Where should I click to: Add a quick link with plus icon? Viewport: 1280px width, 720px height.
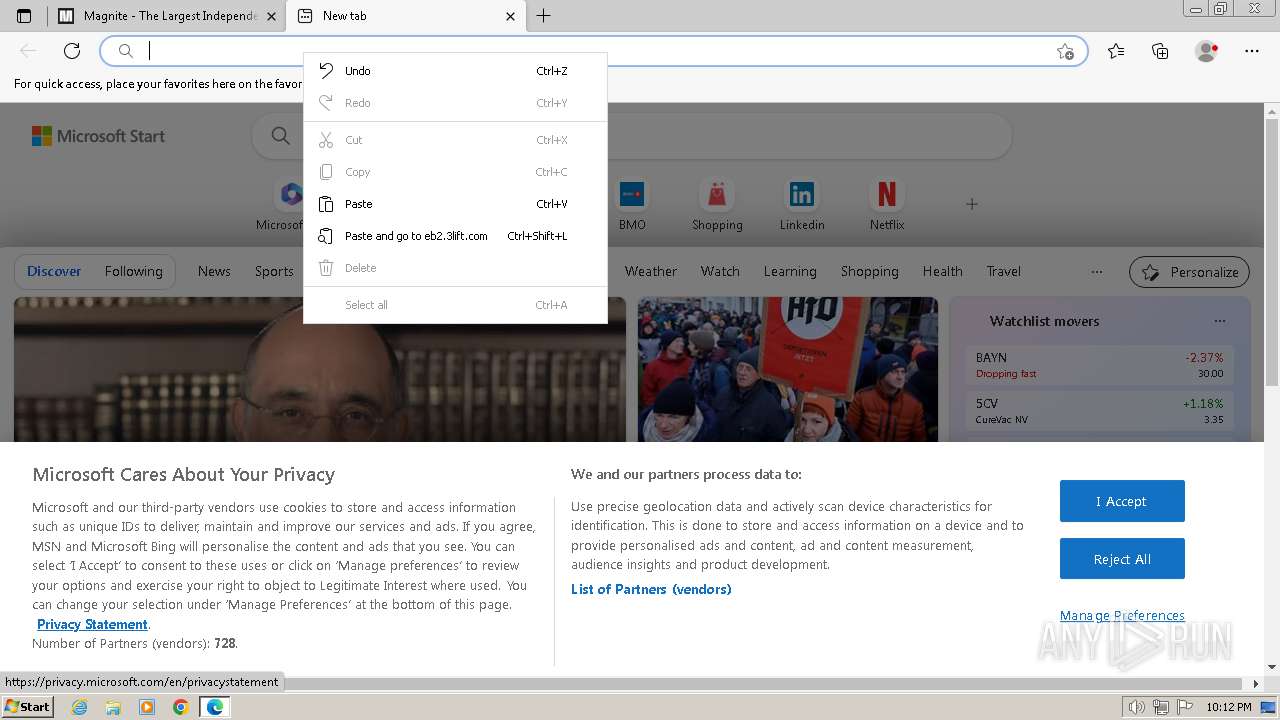tap(971, 204)
